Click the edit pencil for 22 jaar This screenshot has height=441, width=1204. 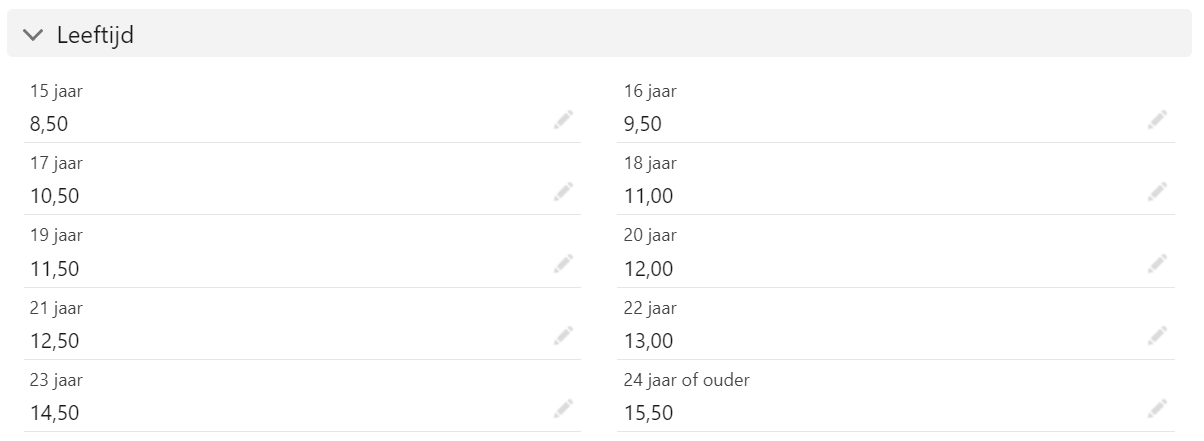1158,336
